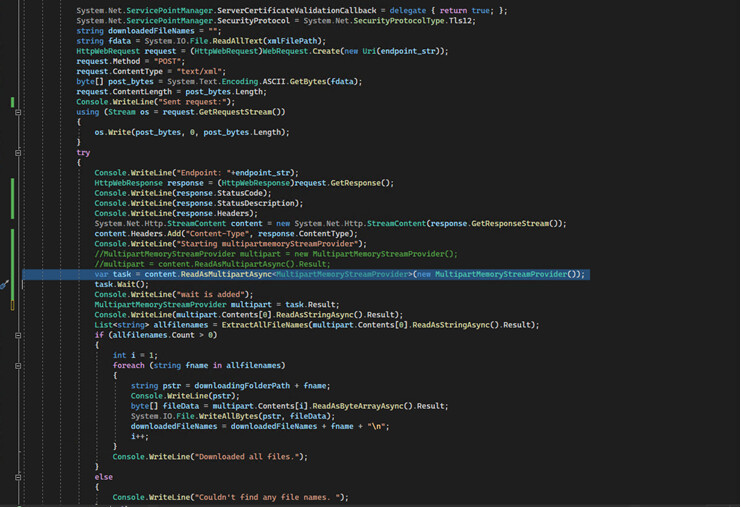The image size is (741, 508).
Task: Click List<string> allfilenames = ExtractAllFileNames line
Action: (x=317, y=325)
